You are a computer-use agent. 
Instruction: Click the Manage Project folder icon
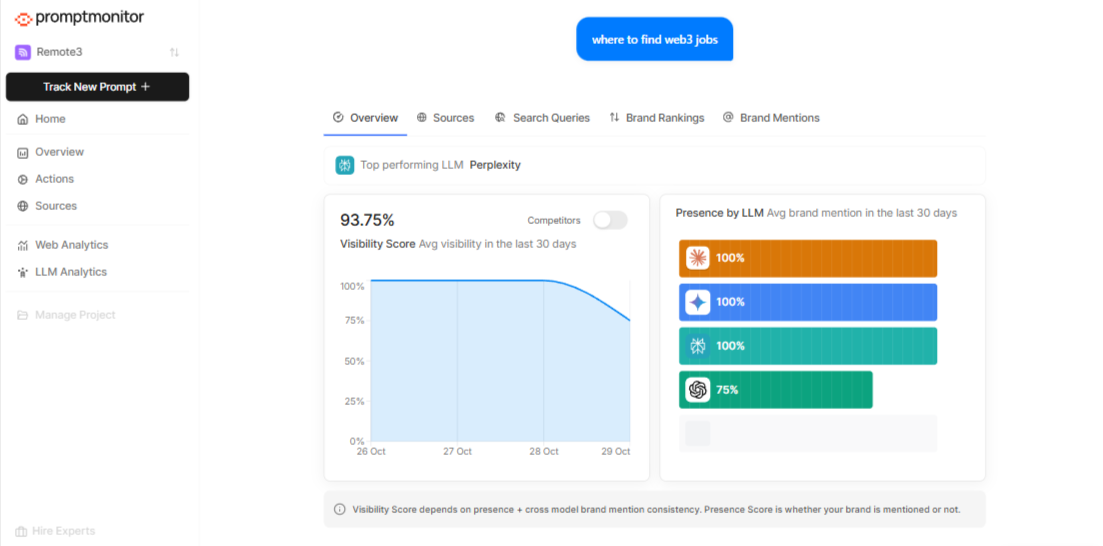point(23,315)
